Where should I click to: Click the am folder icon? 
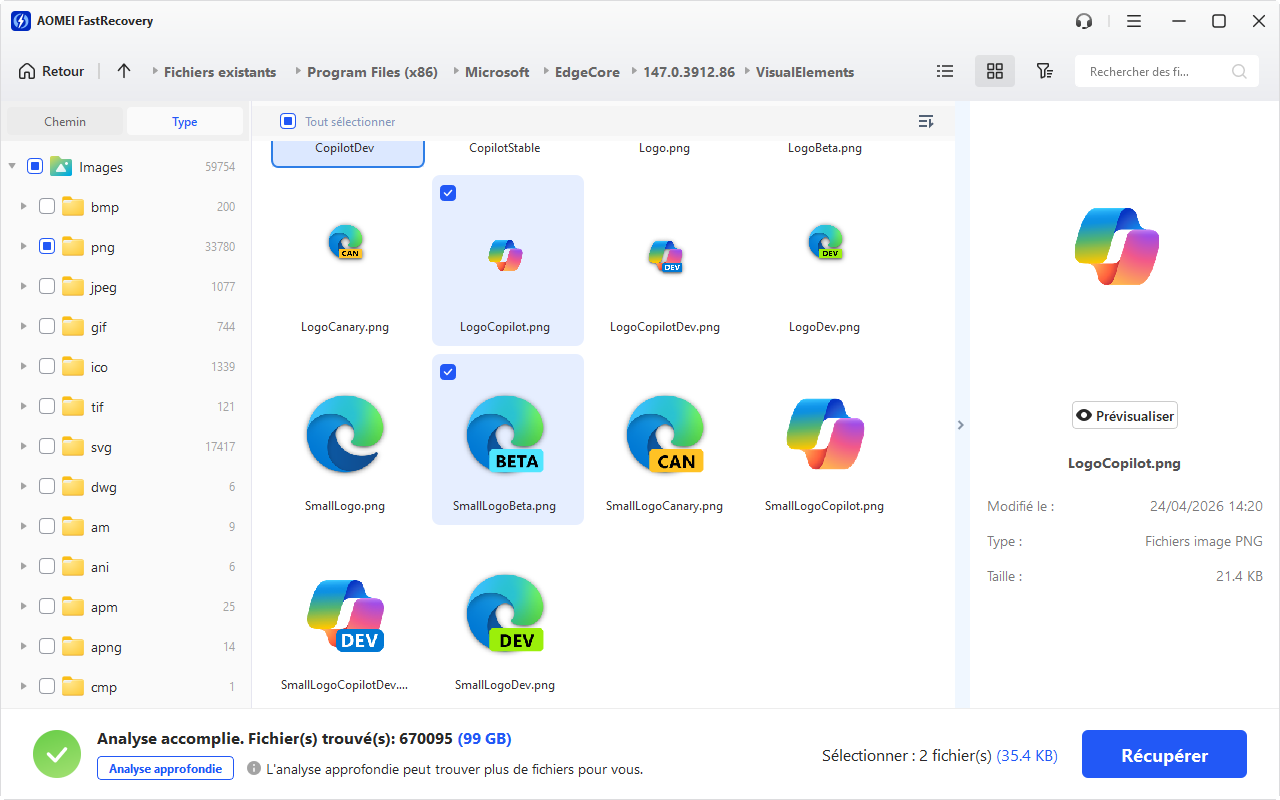click(x=73, y=527)
